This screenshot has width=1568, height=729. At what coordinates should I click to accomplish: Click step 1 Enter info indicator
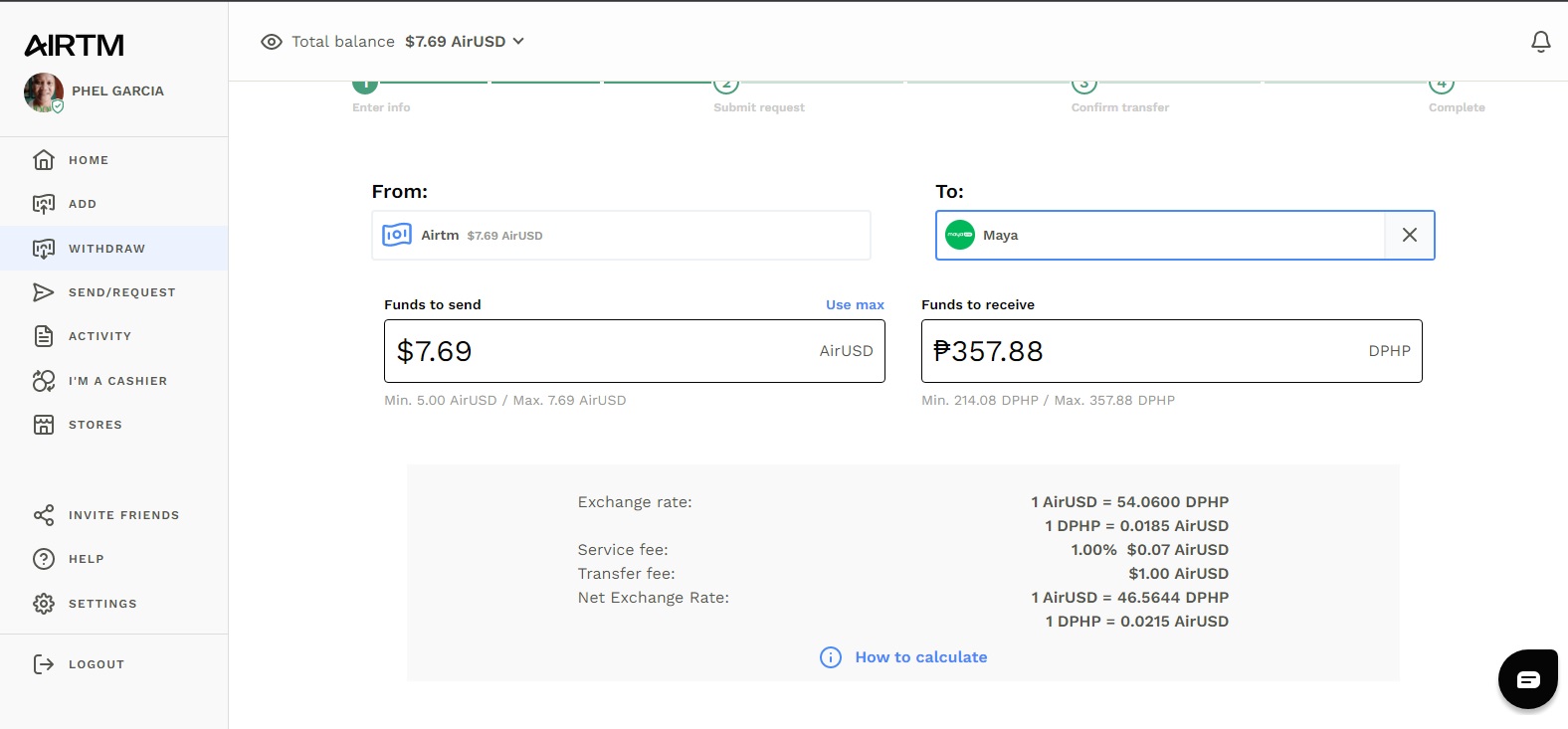click(x=365, y=87)
